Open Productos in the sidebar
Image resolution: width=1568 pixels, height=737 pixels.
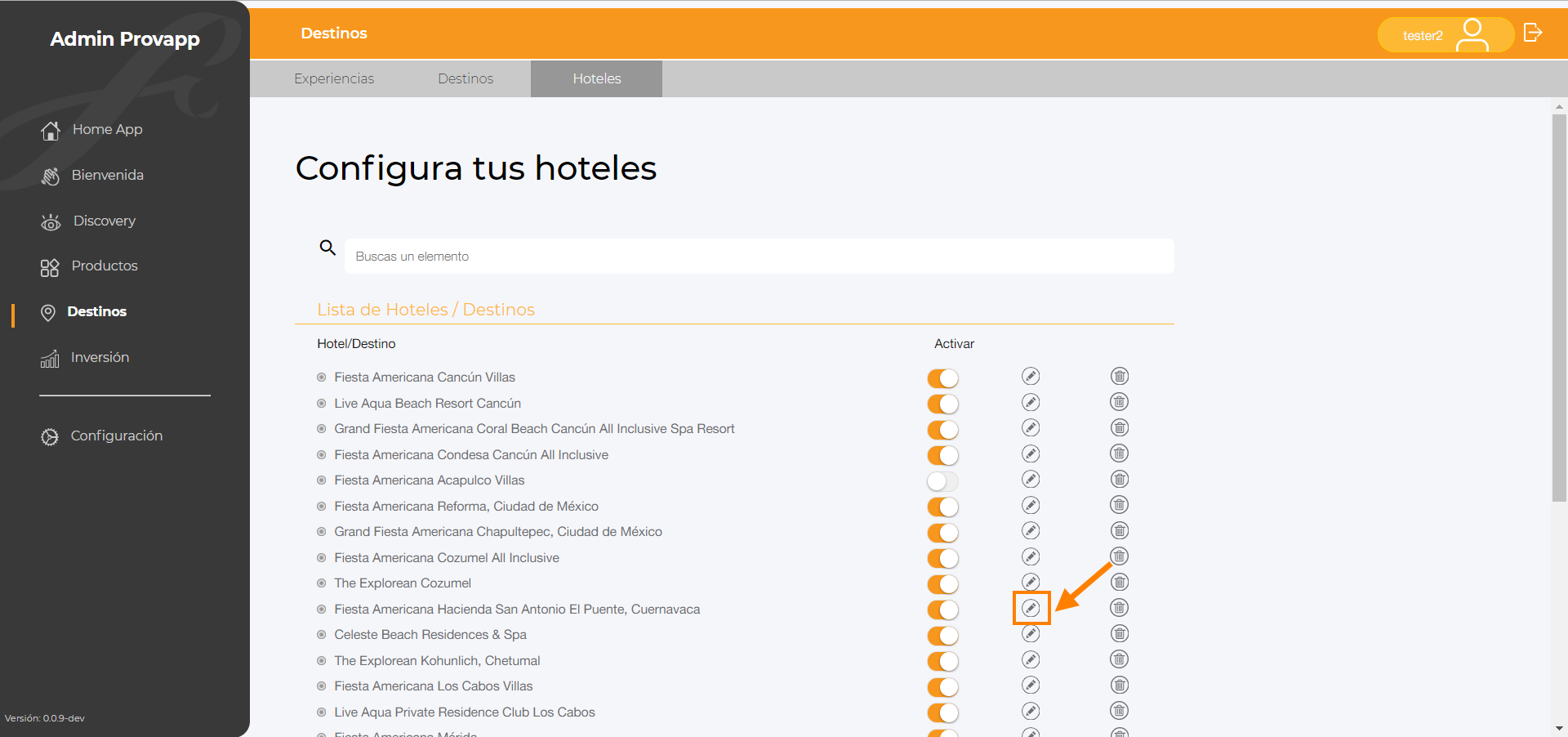click(x=89, y=266)
